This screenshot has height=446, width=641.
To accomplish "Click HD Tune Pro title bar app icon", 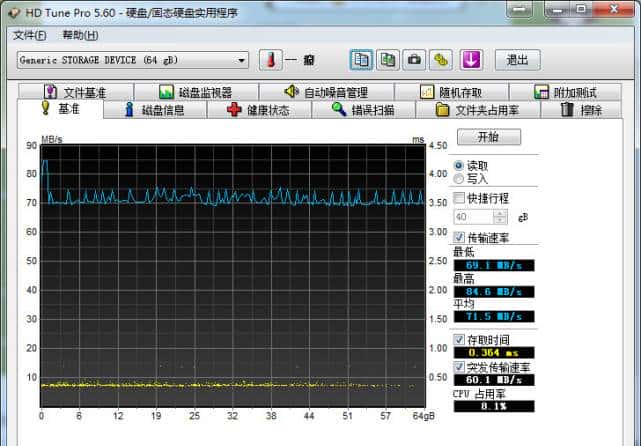I will click(13, 13).
